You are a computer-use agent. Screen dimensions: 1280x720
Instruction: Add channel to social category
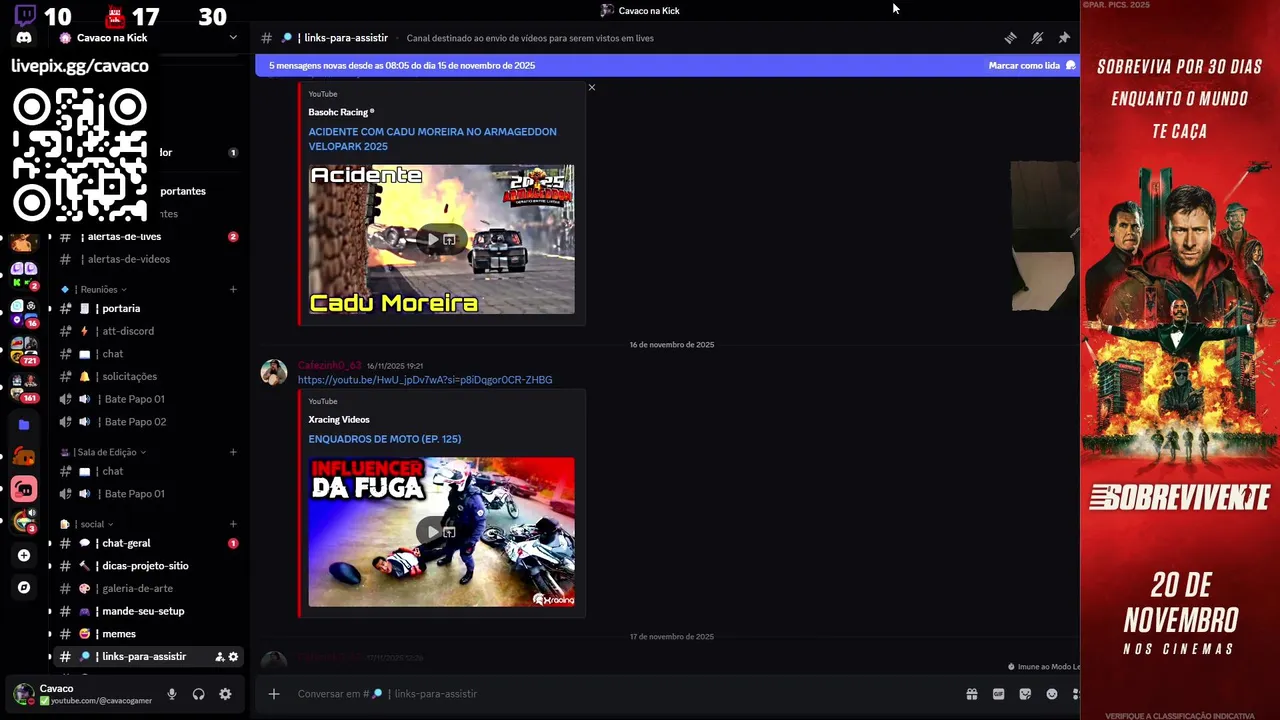coord(233,524)
